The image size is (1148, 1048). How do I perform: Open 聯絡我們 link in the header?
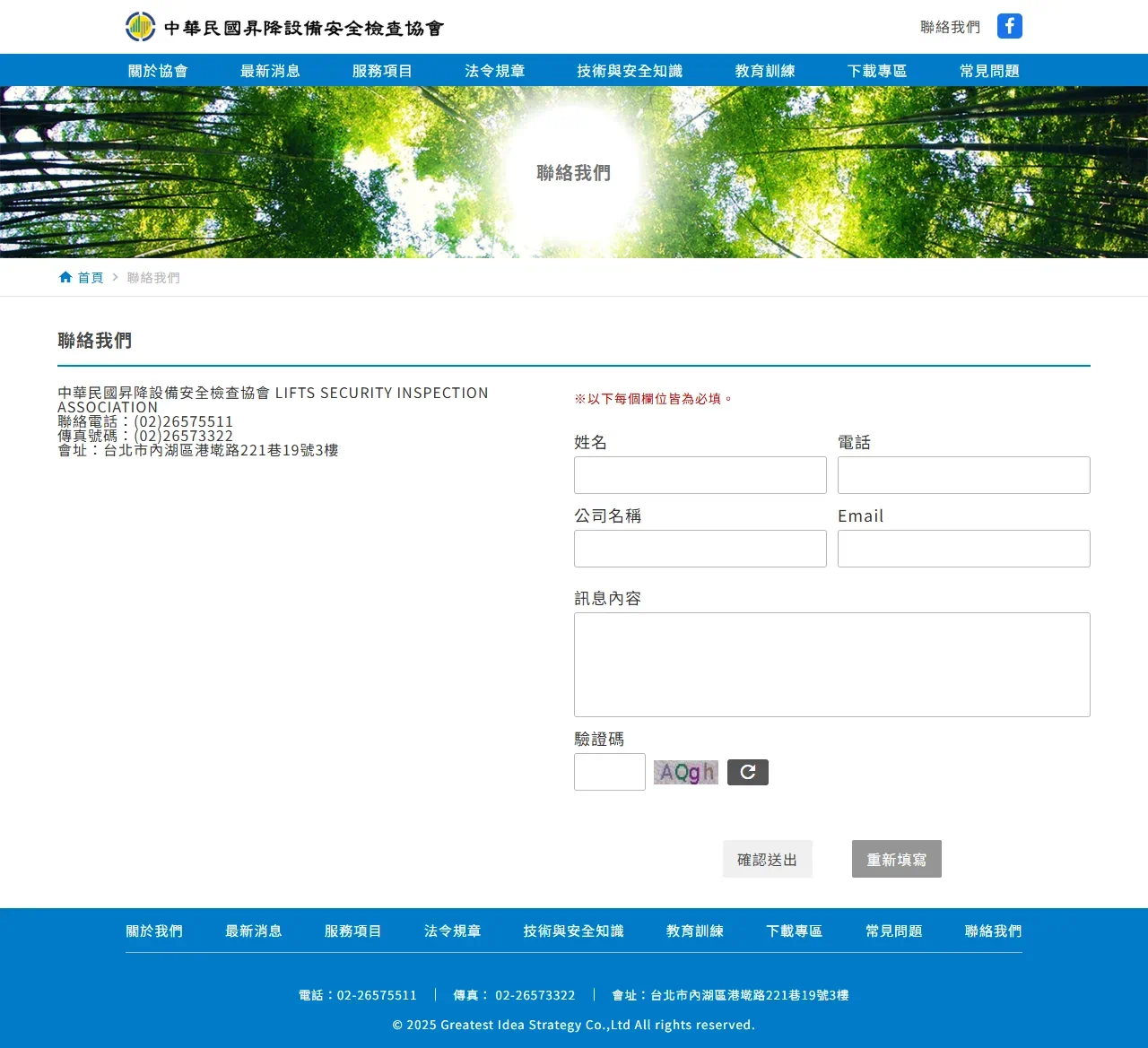point(948,27)
